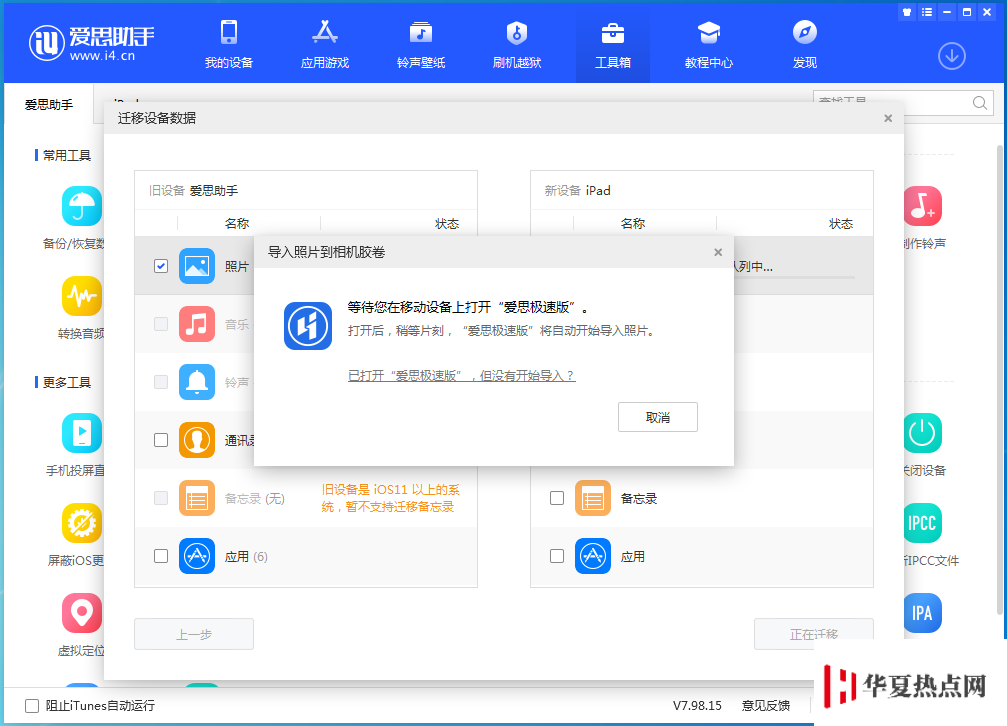This screenshot has height=726, width=1007.
Task: Open 手机投屏直播 tool icon
Action: click(x=82, y=433)
